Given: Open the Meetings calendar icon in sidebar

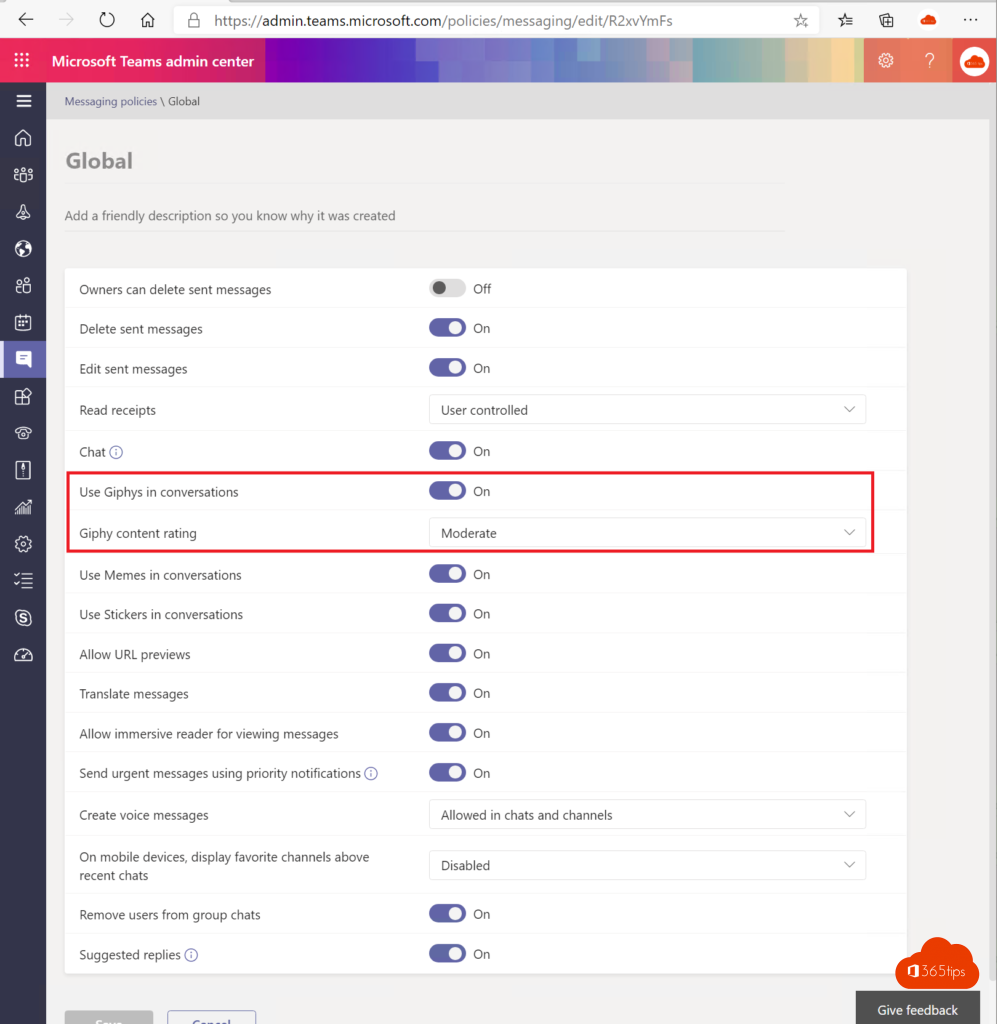Looking at the screenshot, I should (23, 322).
